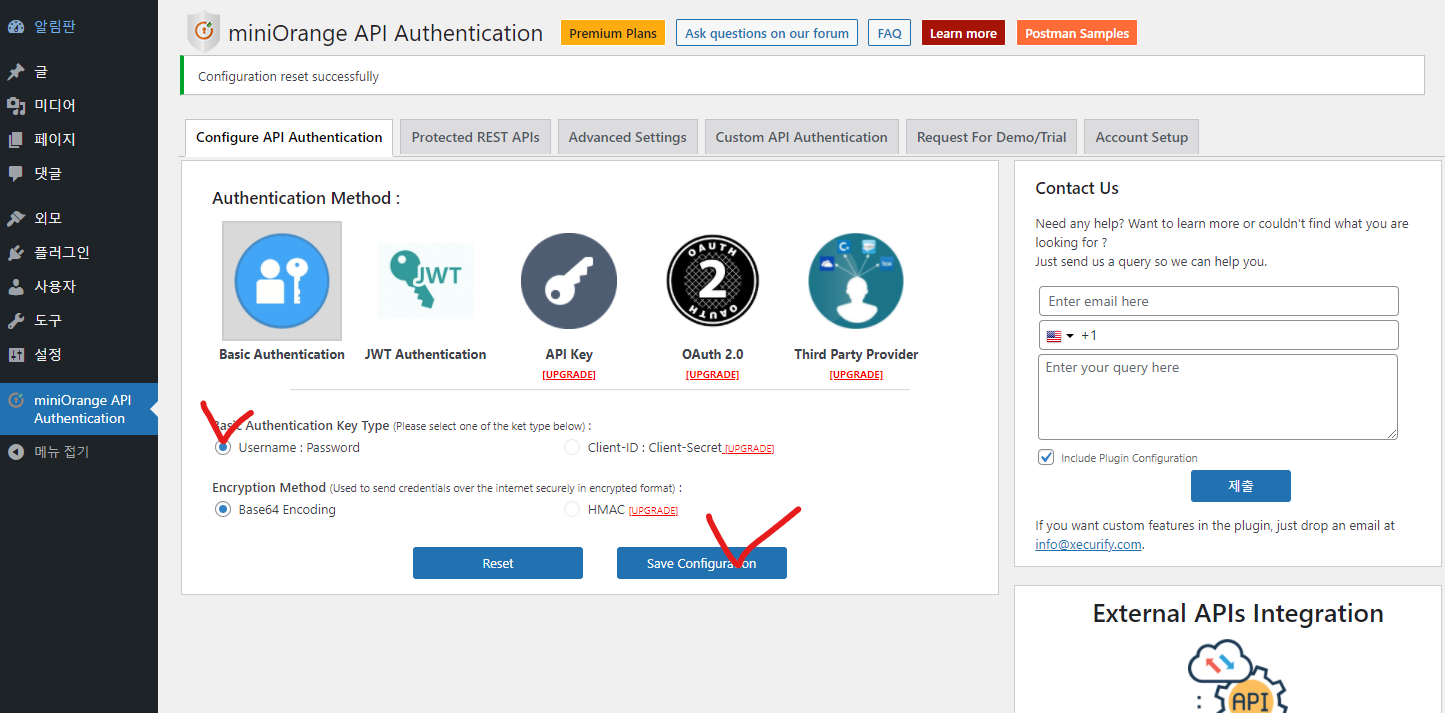Click UPGRADE link under OAuth 2.0

pyautogui.click(x=712, y=375)
